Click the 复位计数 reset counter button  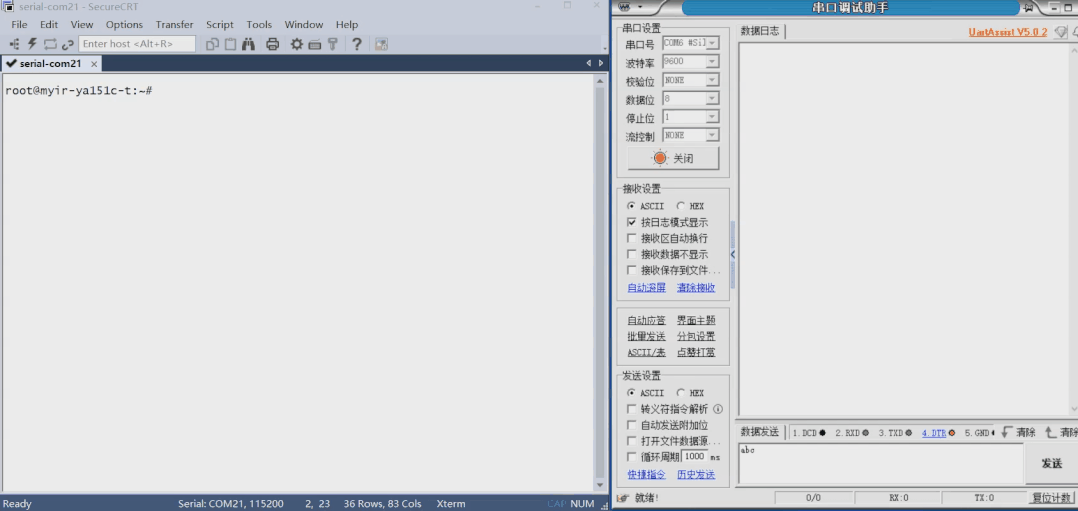click(x=1052, y=498)
